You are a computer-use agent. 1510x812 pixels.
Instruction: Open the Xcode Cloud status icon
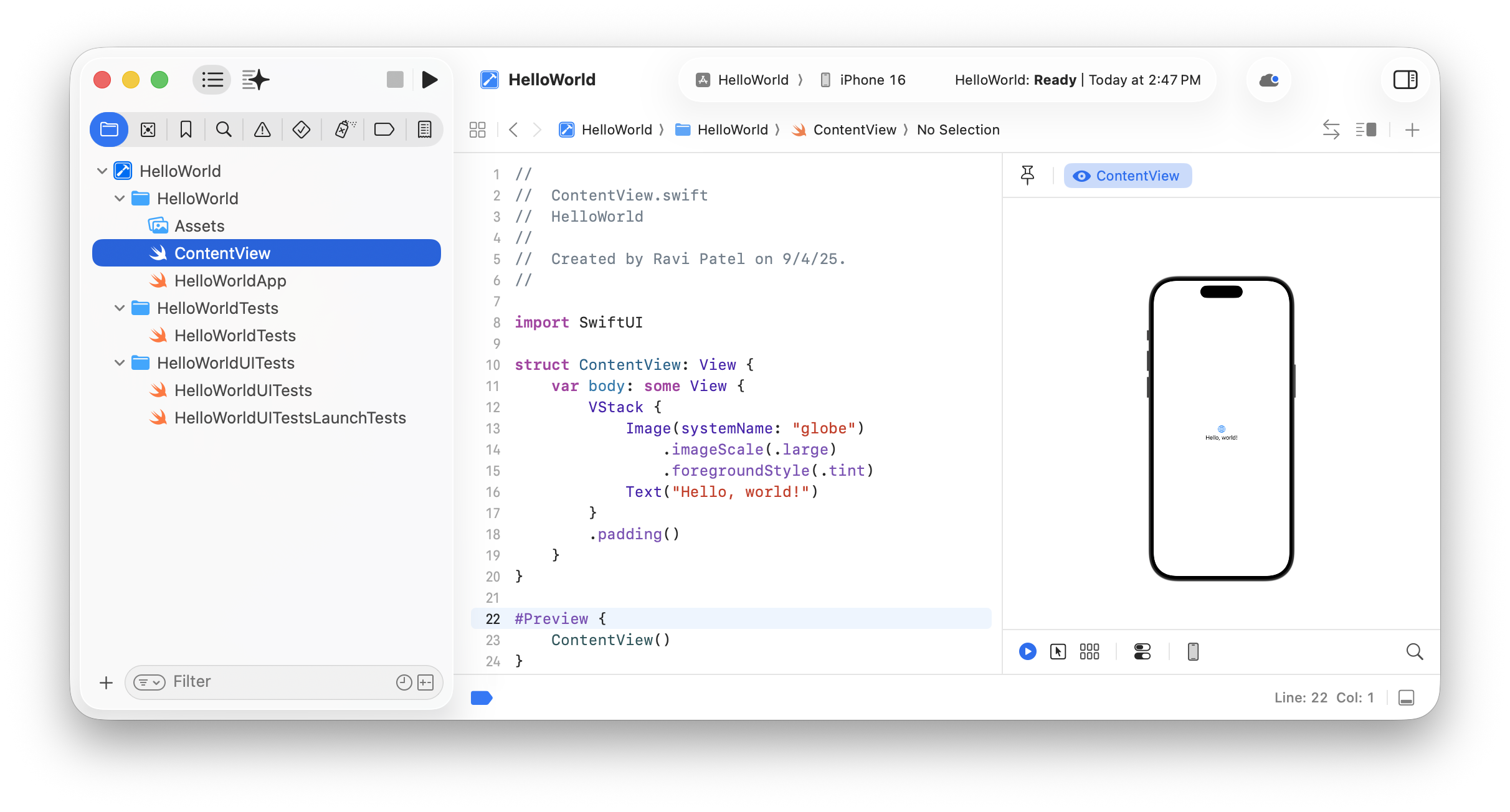pos(1269,80)
